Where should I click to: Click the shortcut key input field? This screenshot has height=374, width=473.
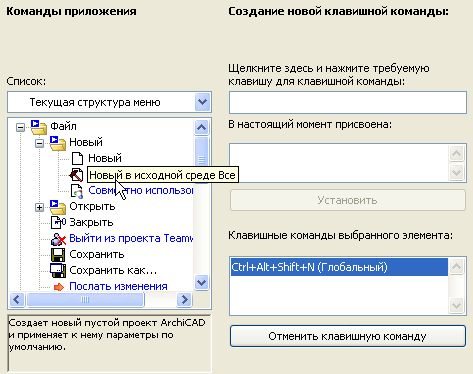tap(347, 102)
